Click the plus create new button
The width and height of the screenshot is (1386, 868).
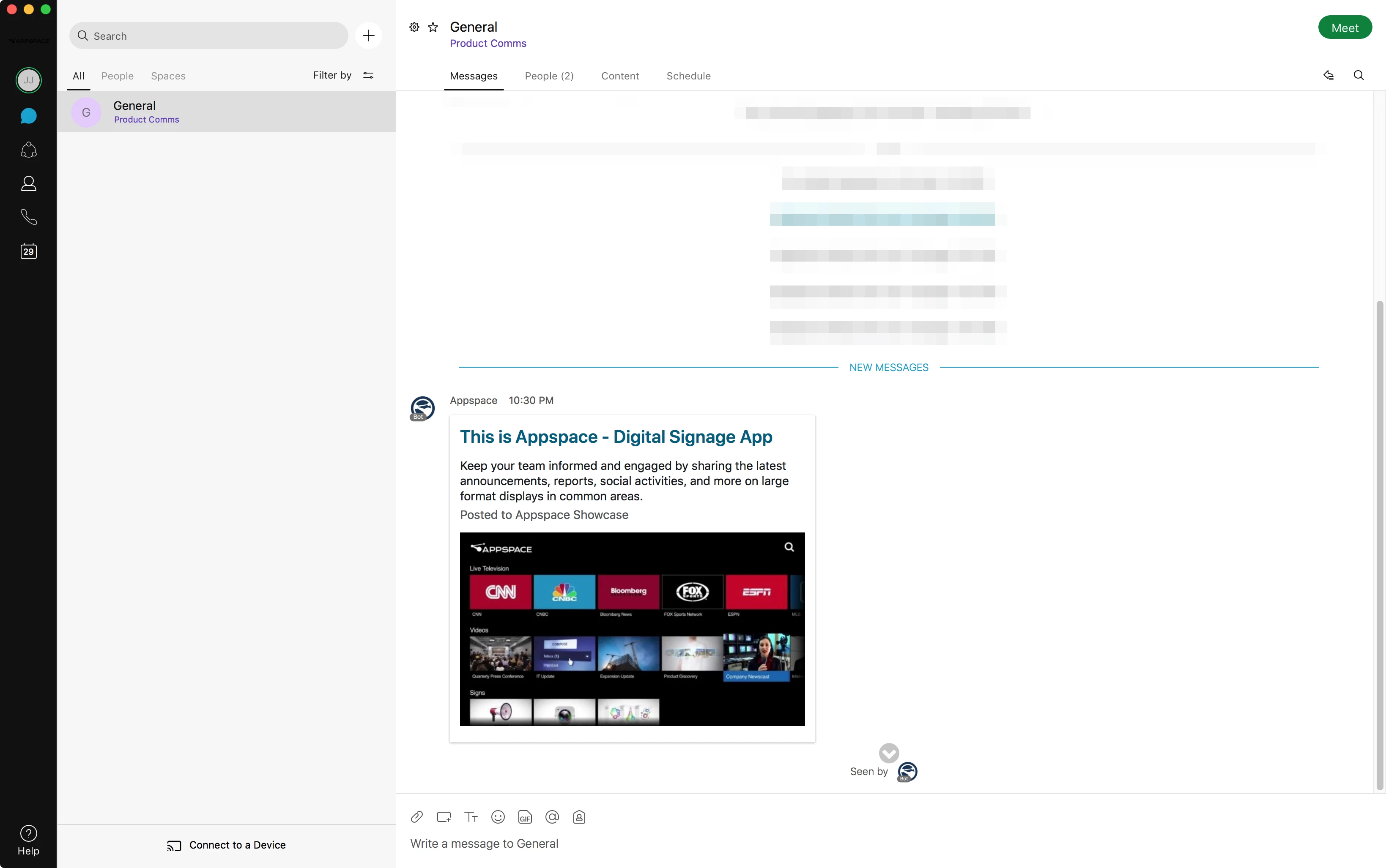coord(368,35)
